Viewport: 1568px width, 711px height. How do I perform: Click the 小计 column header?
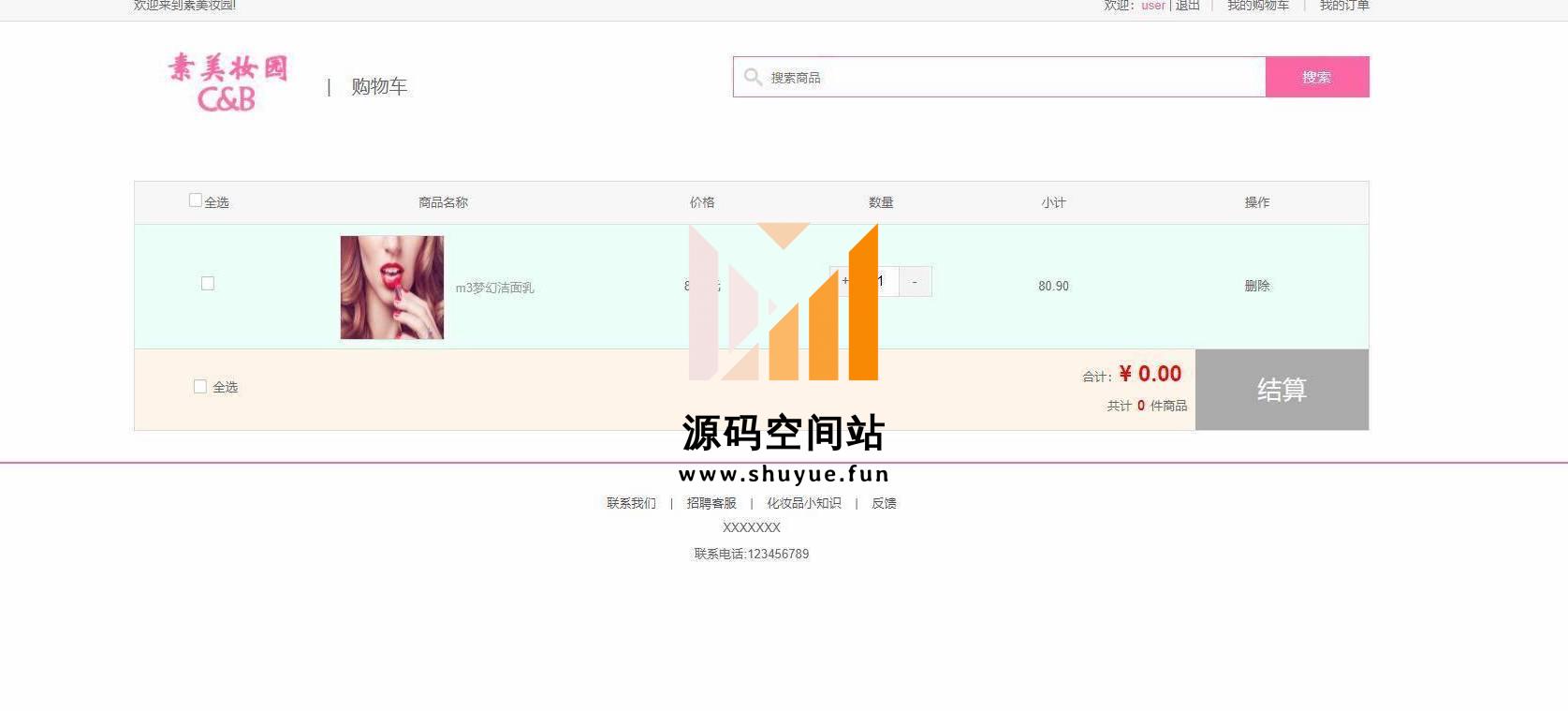(x=1053, y=202)
